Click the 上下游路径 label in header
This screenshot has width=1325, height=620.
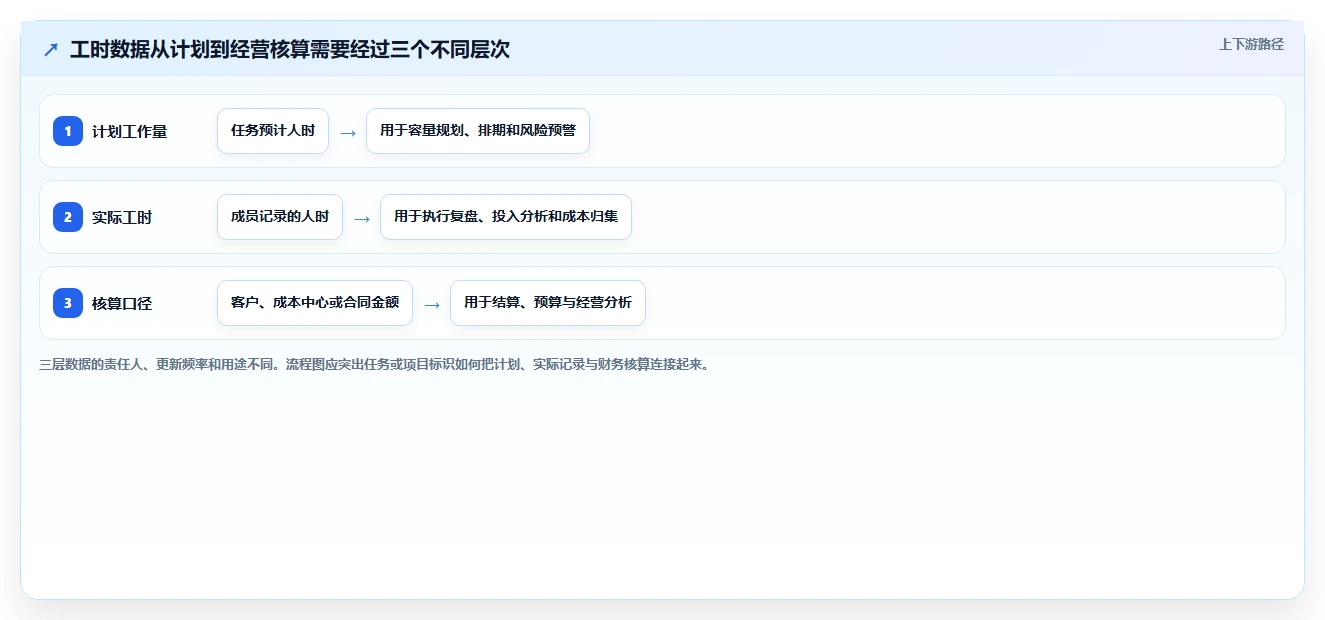[x=1251, y=45]
